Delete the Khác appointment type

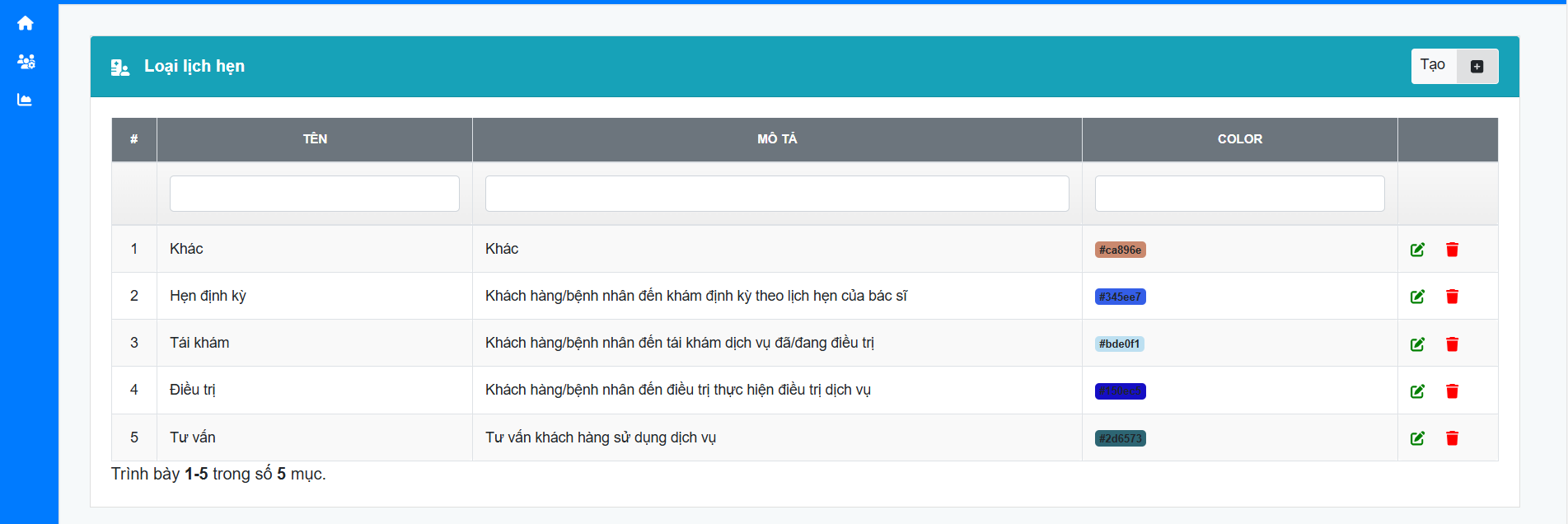point(1452,250)
